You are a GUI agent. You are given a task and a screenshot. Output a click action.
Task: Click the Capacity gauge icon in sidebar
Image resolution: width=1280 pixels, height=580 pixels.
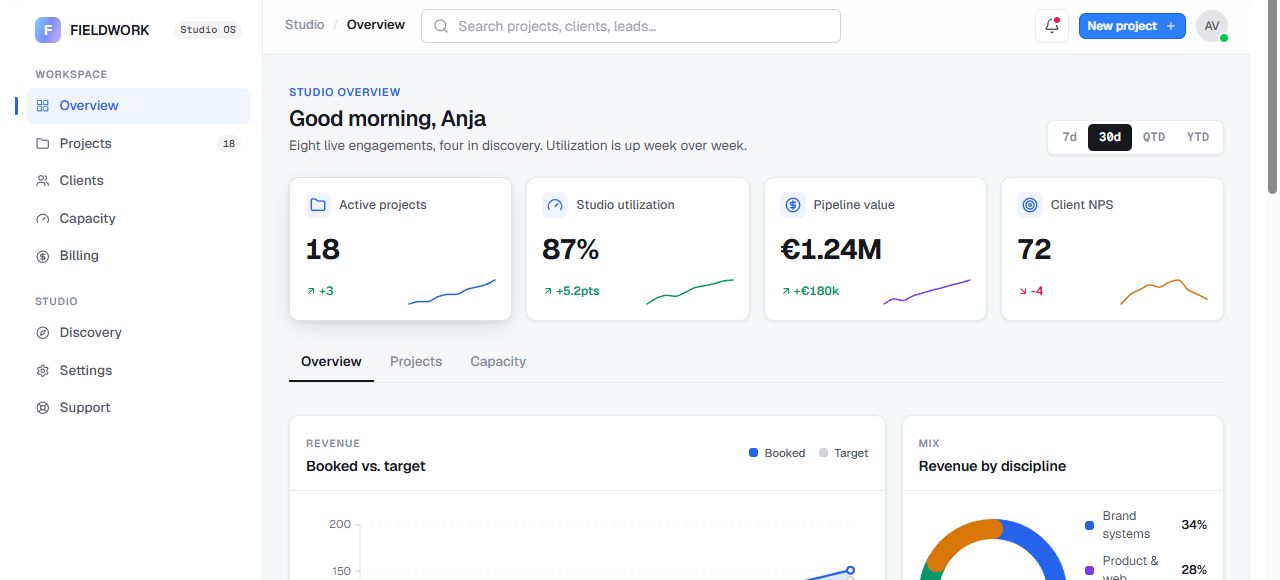42,218
